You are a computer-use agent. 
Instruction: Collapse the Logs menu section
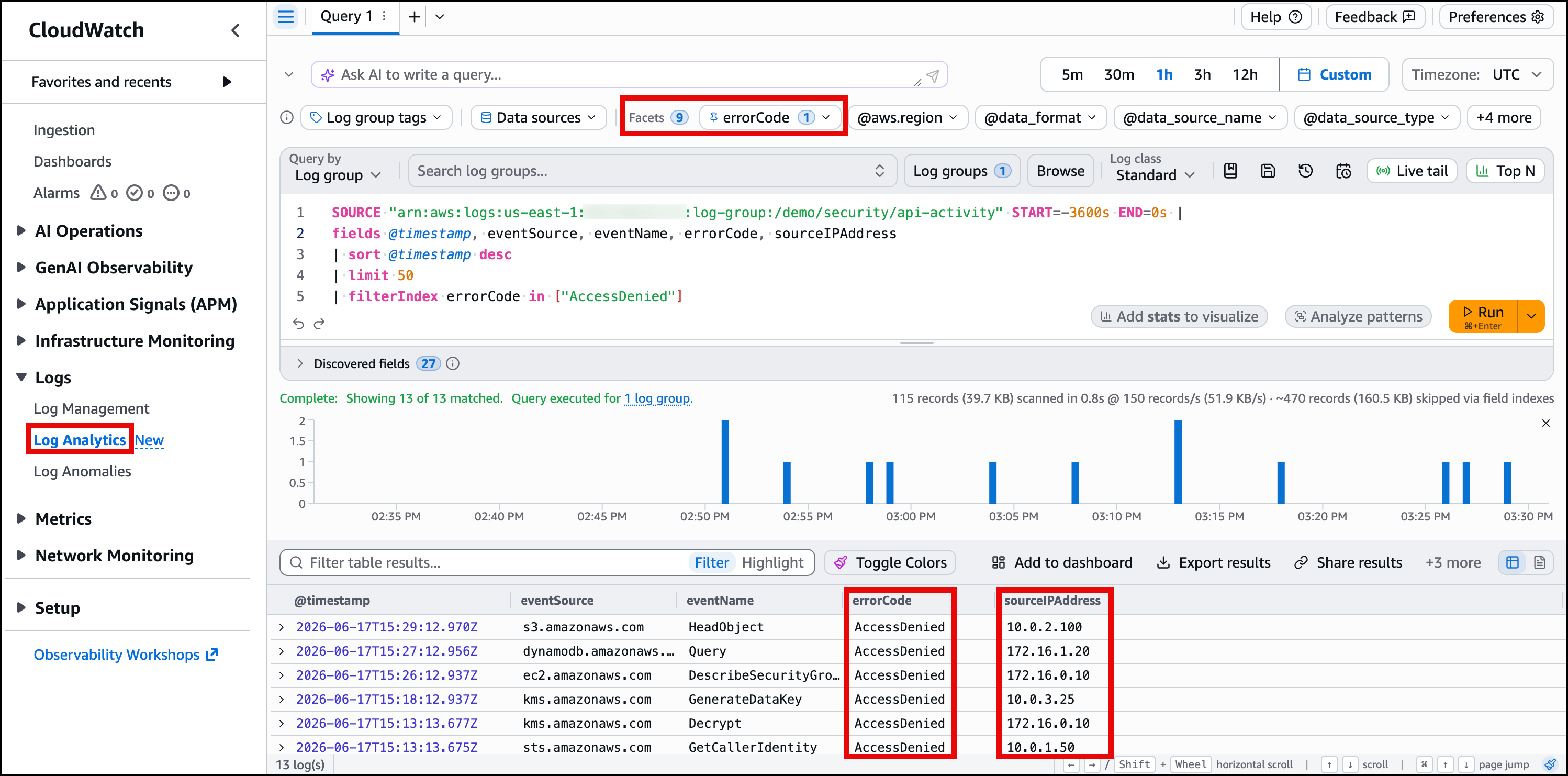point(21,377)
